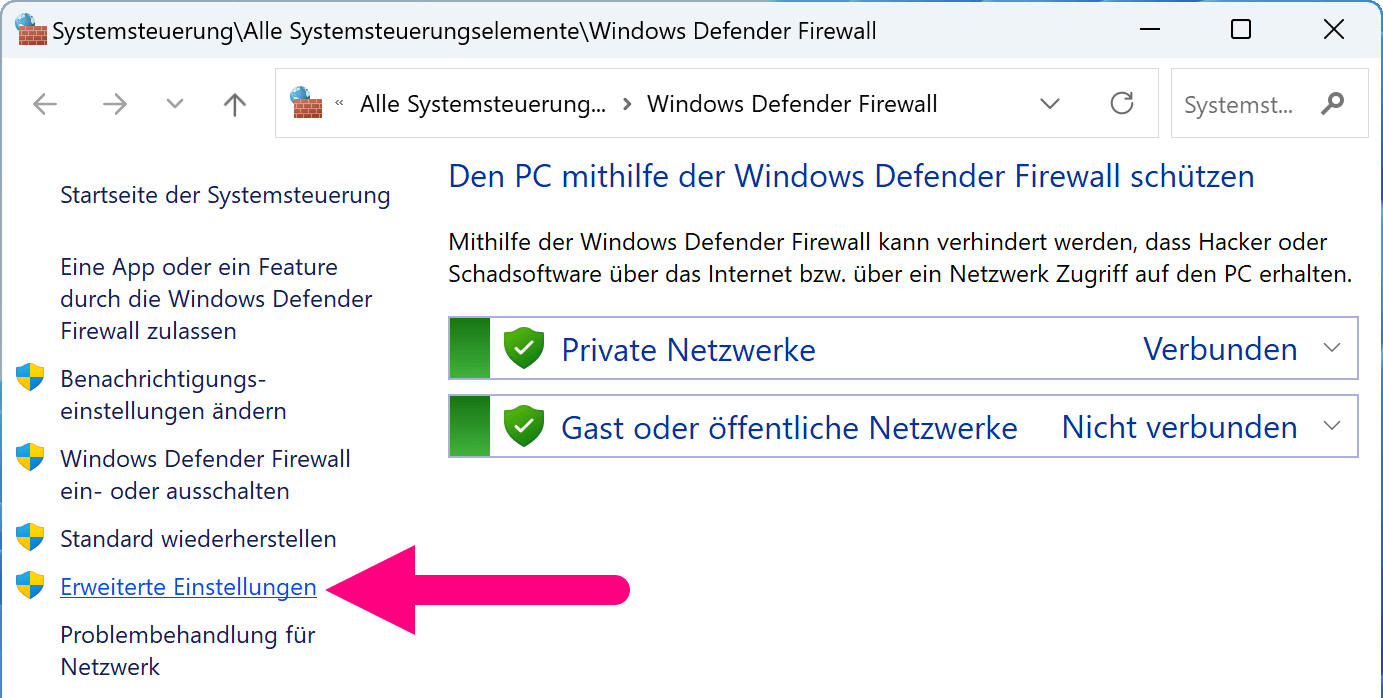Open the address bar history dropdown

pos(1050,103)
